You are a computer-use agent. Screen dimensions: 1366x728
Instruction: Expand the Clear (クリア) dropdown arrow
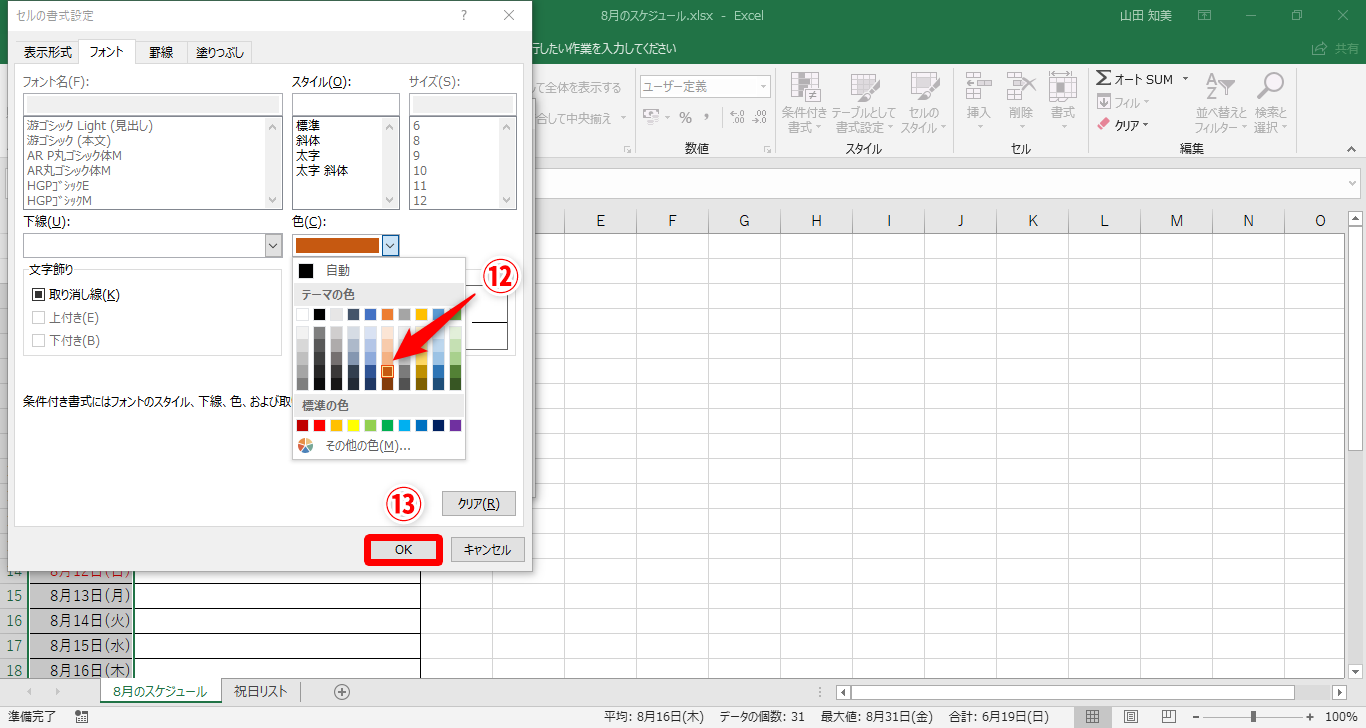pos(1146,125)
